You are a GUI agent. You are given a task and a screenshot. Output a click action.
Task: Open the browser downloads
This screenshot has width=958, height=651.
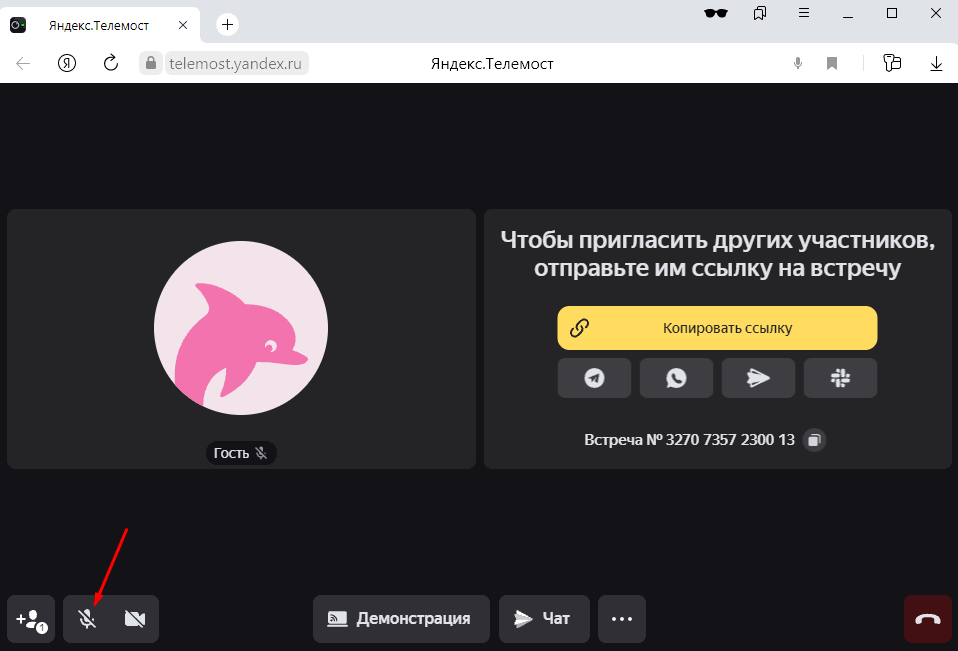(x=936, y=64)
